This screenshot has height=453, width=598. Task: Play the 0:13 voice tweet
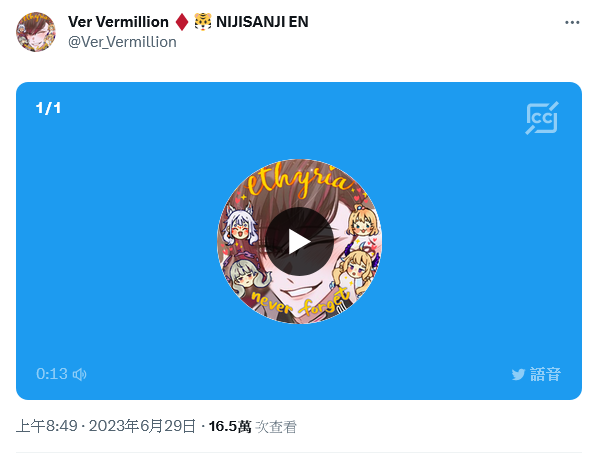tap(299, 242)
